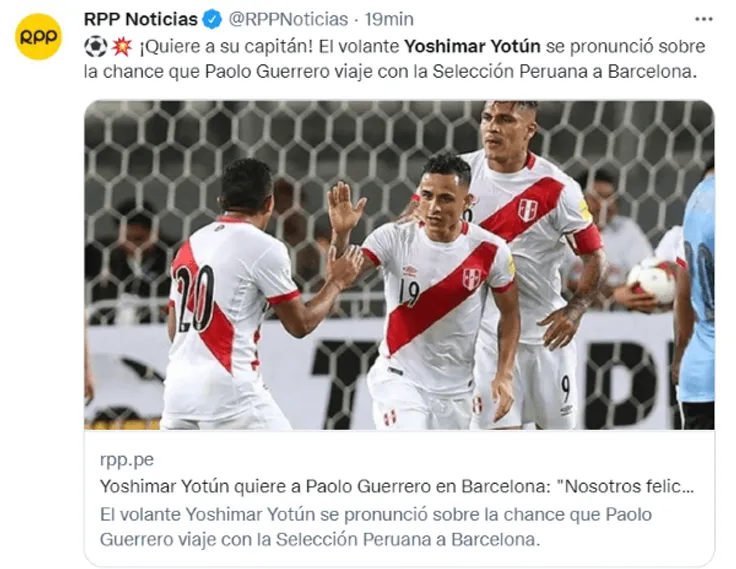
Task: Click the captain wearing number 9 shorts
Action: click(x=528, y=263)
